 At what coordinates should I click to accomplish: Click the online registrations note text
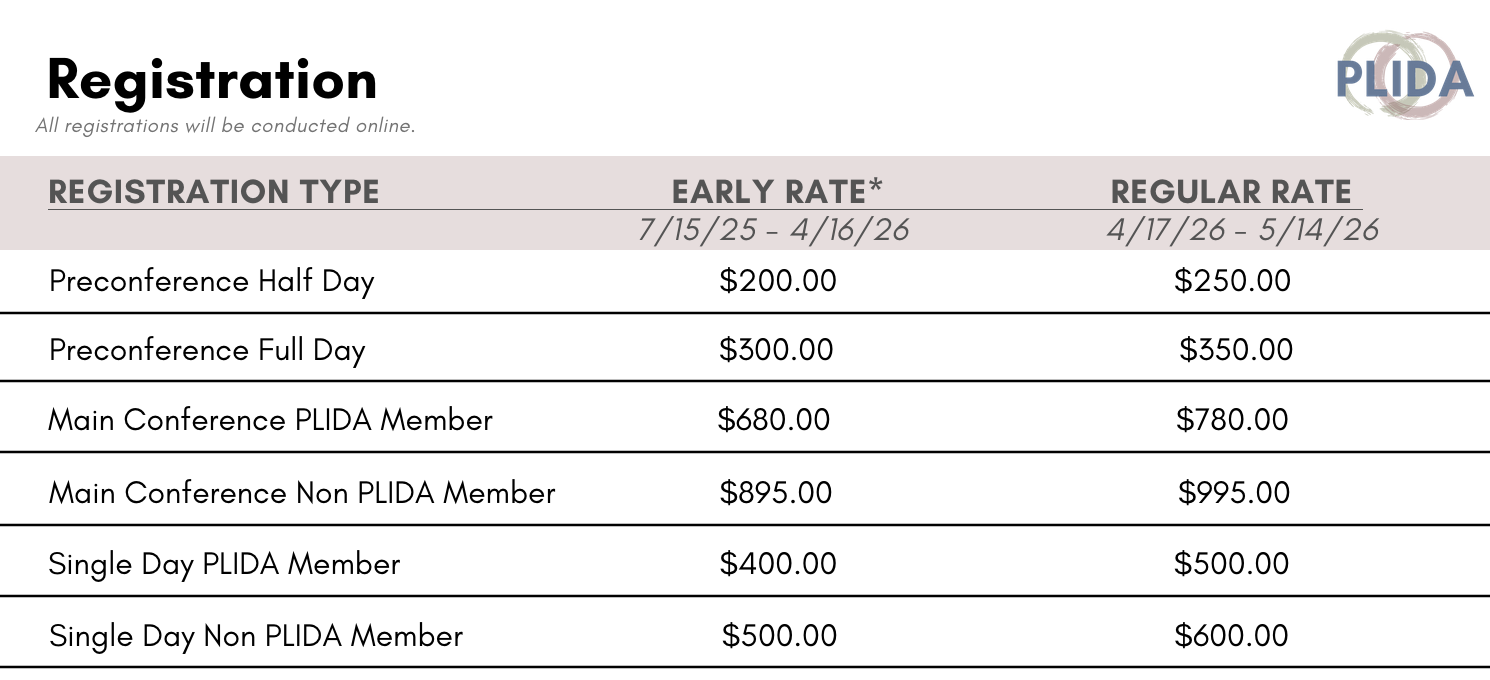tap(225, 126)
